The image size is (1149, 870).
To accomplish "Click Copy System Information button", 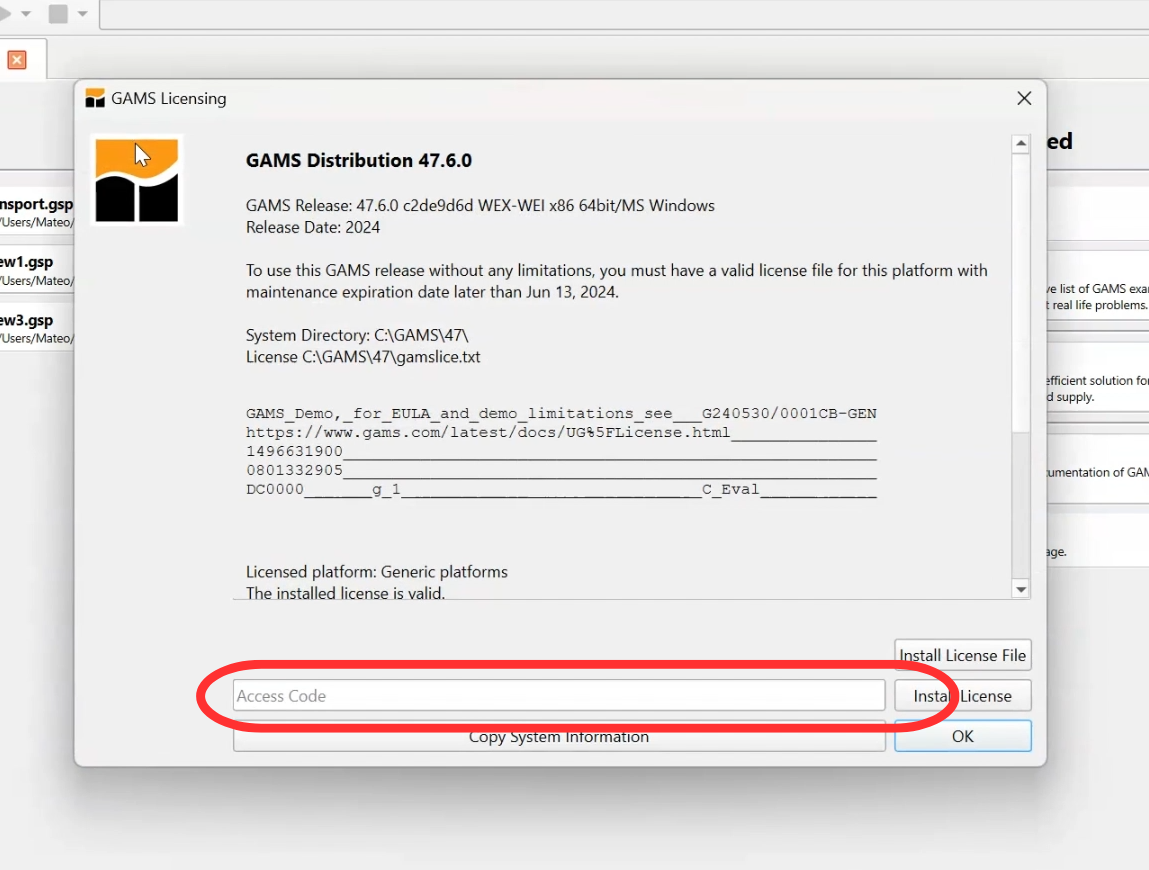I will 558,737.
